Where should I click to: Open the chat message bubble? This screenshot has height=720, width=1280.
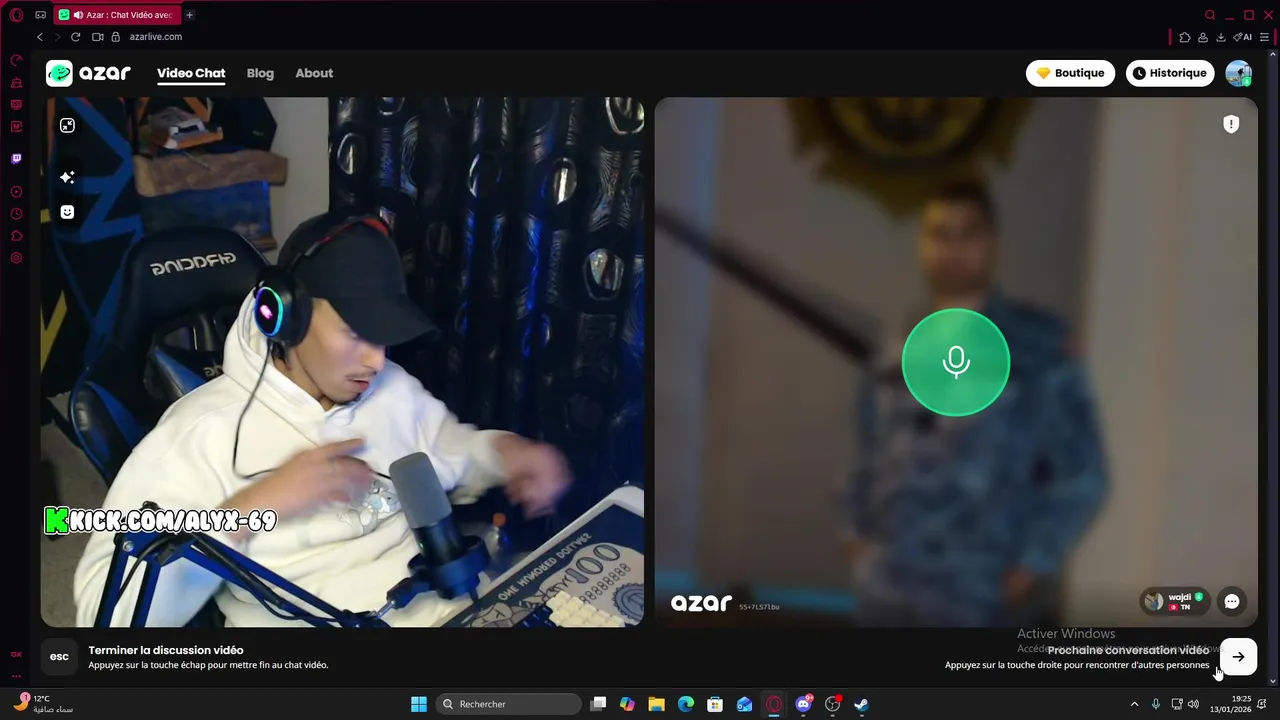1232,601
